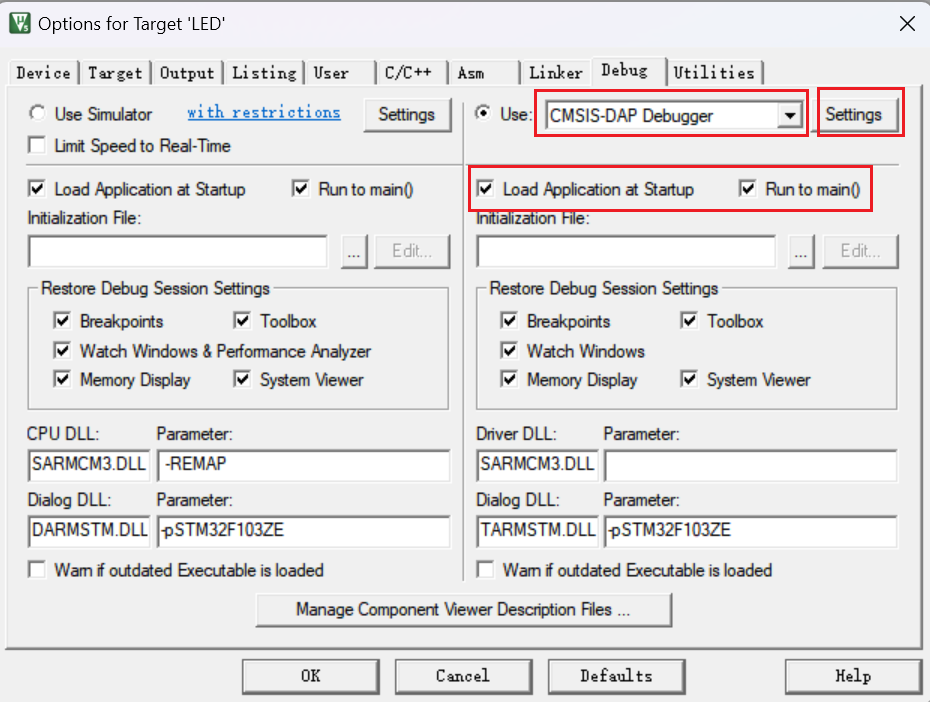Toggle simulator System Viewer checkbox
Screen dimensions: 930x702
(242, 379)
